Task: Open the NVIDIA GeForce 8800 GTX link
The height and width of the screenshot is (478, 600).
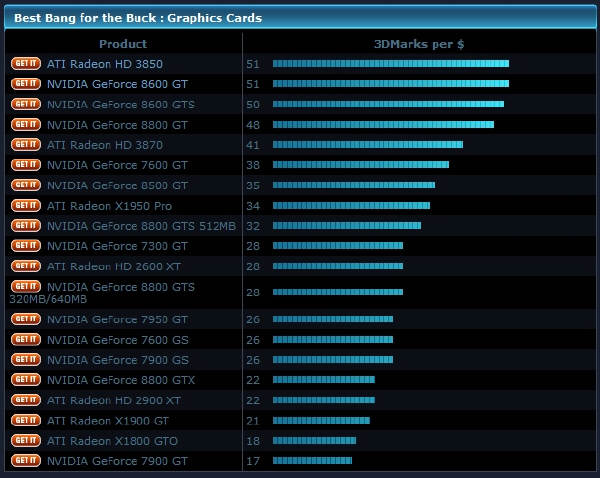Action: tap(121, 380)
